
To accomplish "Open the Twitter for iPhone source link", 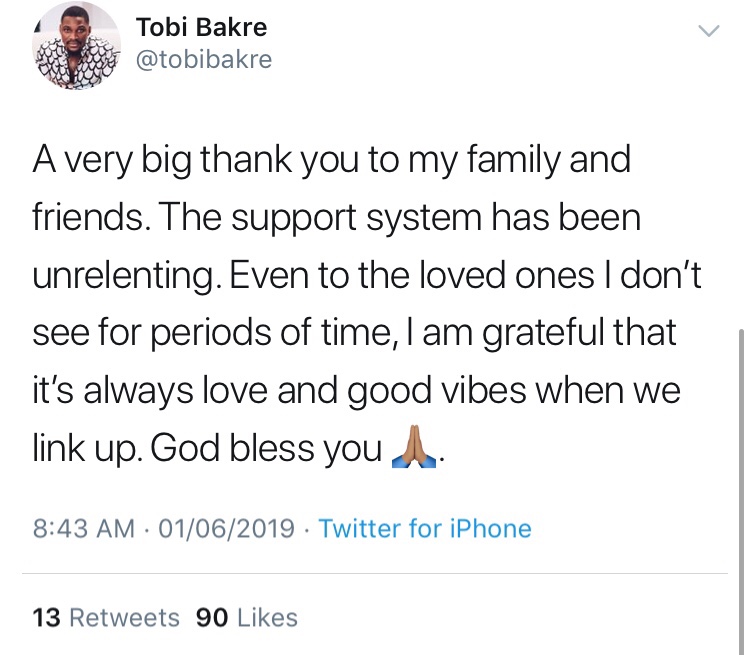I will click(x=425, y=528).
